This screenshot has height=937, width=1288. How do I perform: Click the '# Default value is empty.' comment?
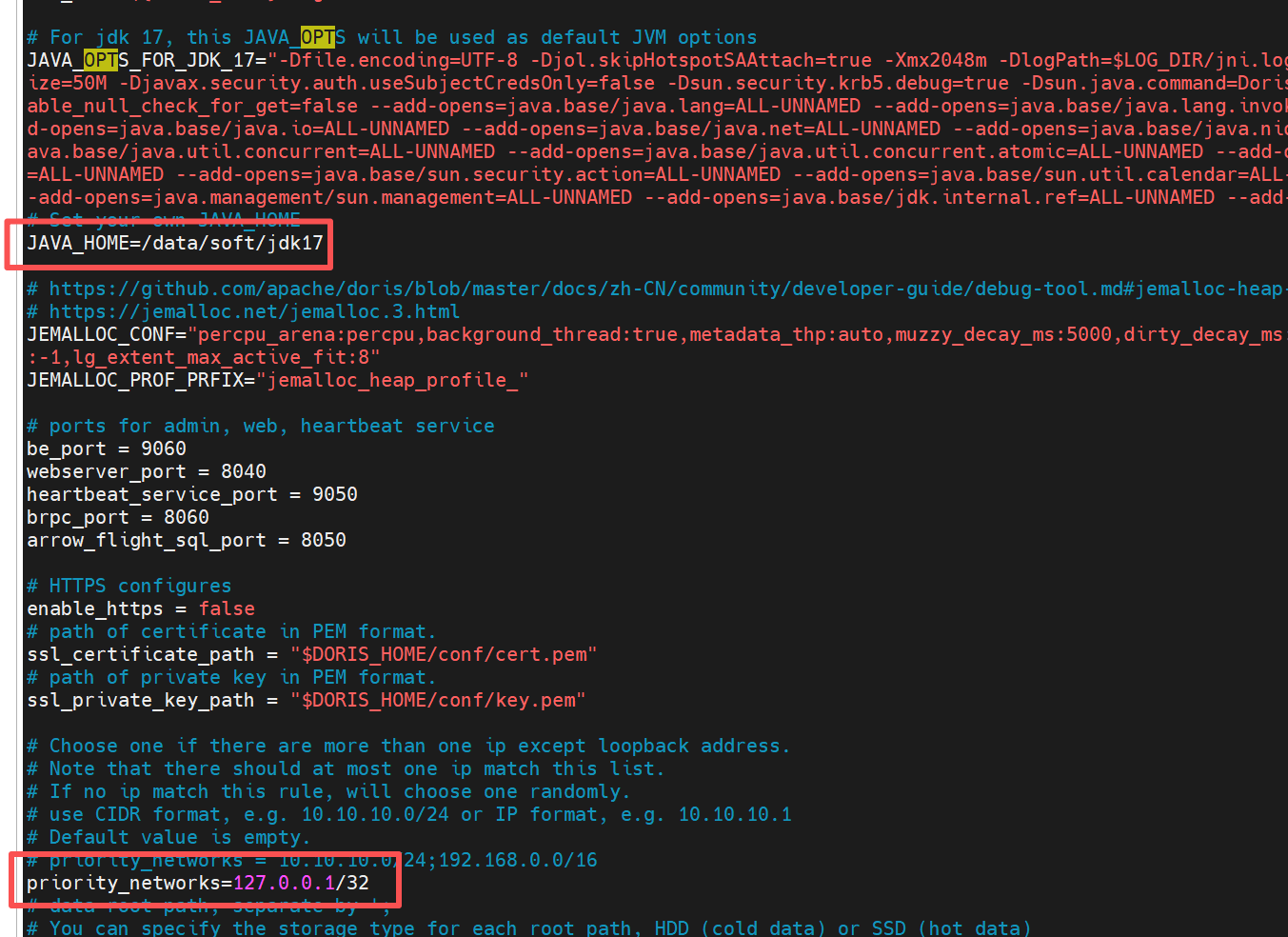tap(169, 837)
